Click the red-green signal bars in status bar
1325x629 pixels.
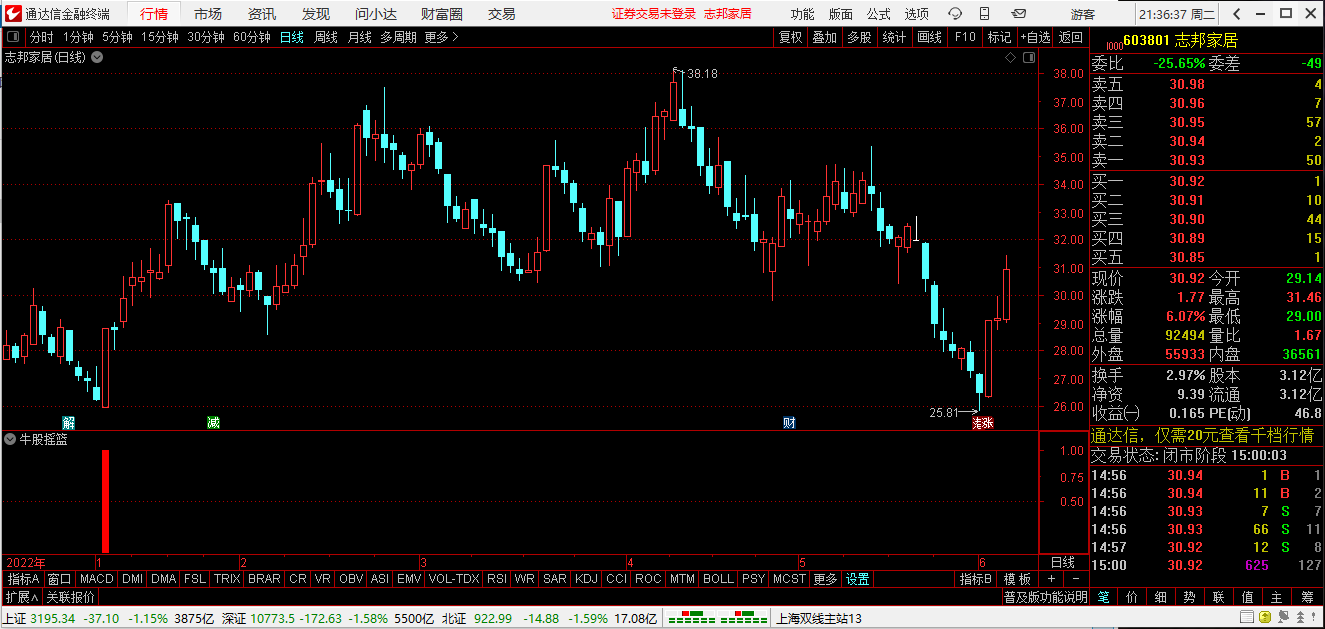pos(718,618)
